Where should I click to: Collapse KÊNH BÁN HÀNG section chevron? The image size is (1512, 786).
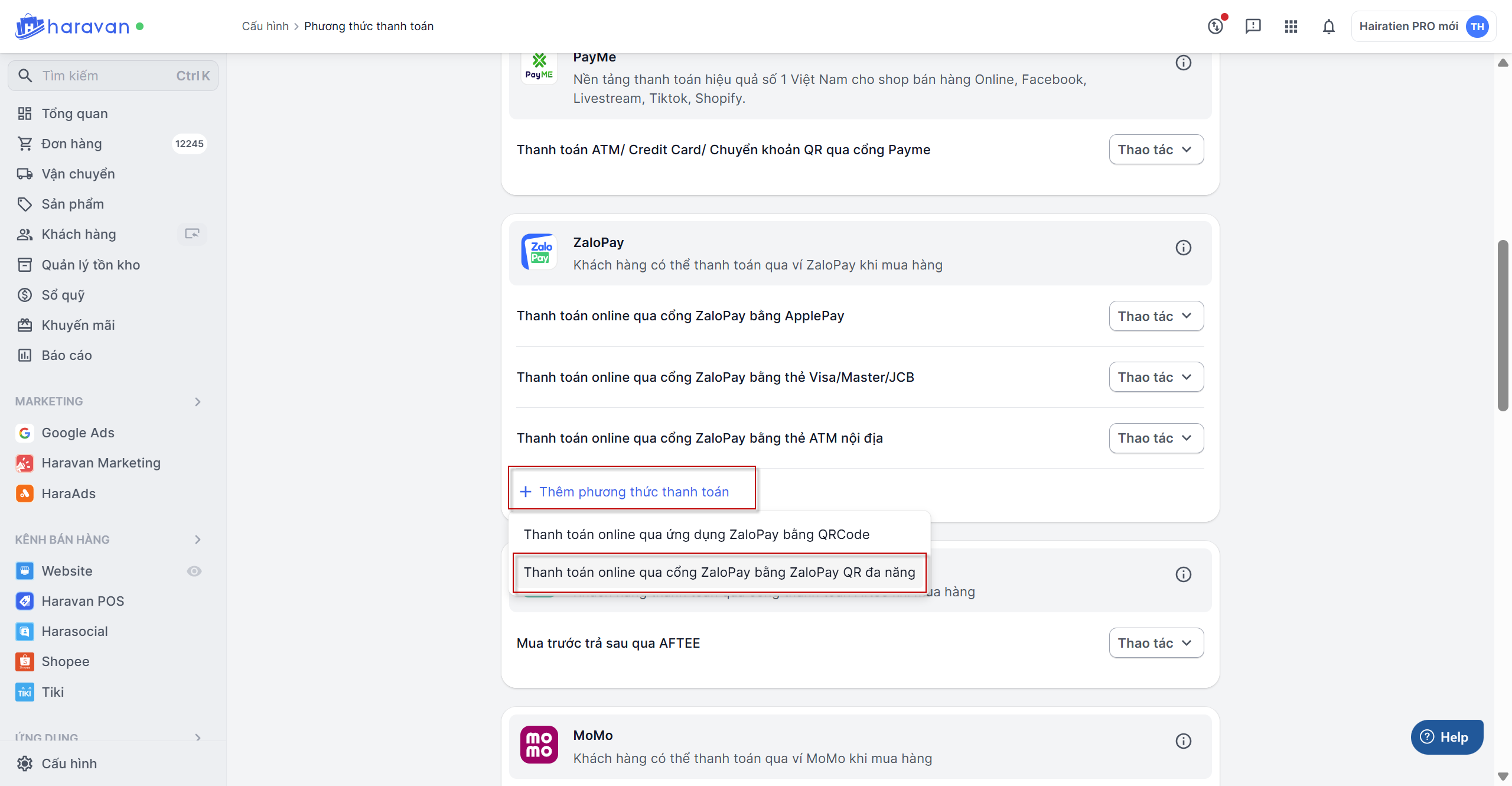point(197,540)
